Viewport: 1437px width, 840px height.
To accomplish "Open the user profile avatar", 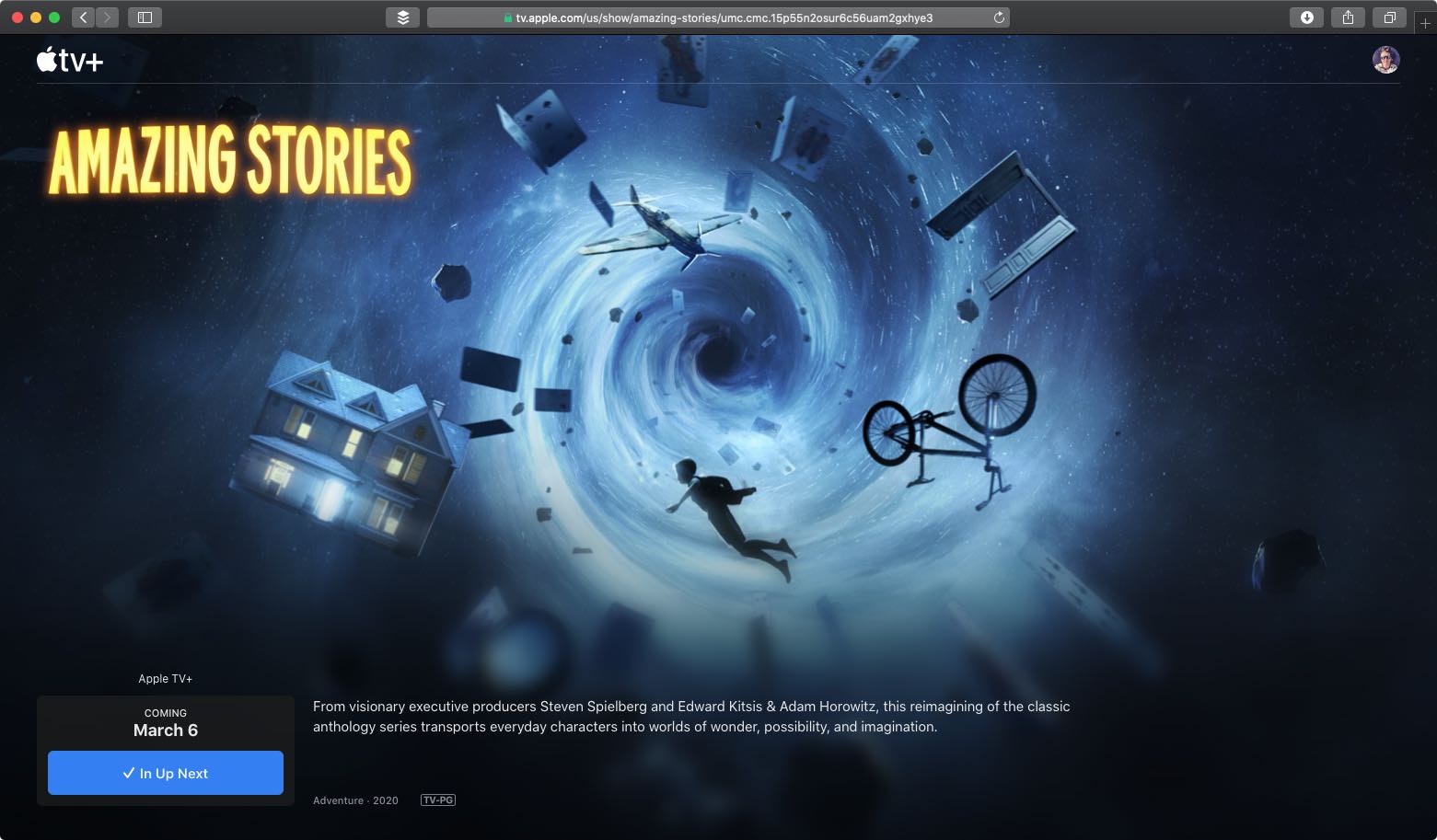I will click(1385, 60).
